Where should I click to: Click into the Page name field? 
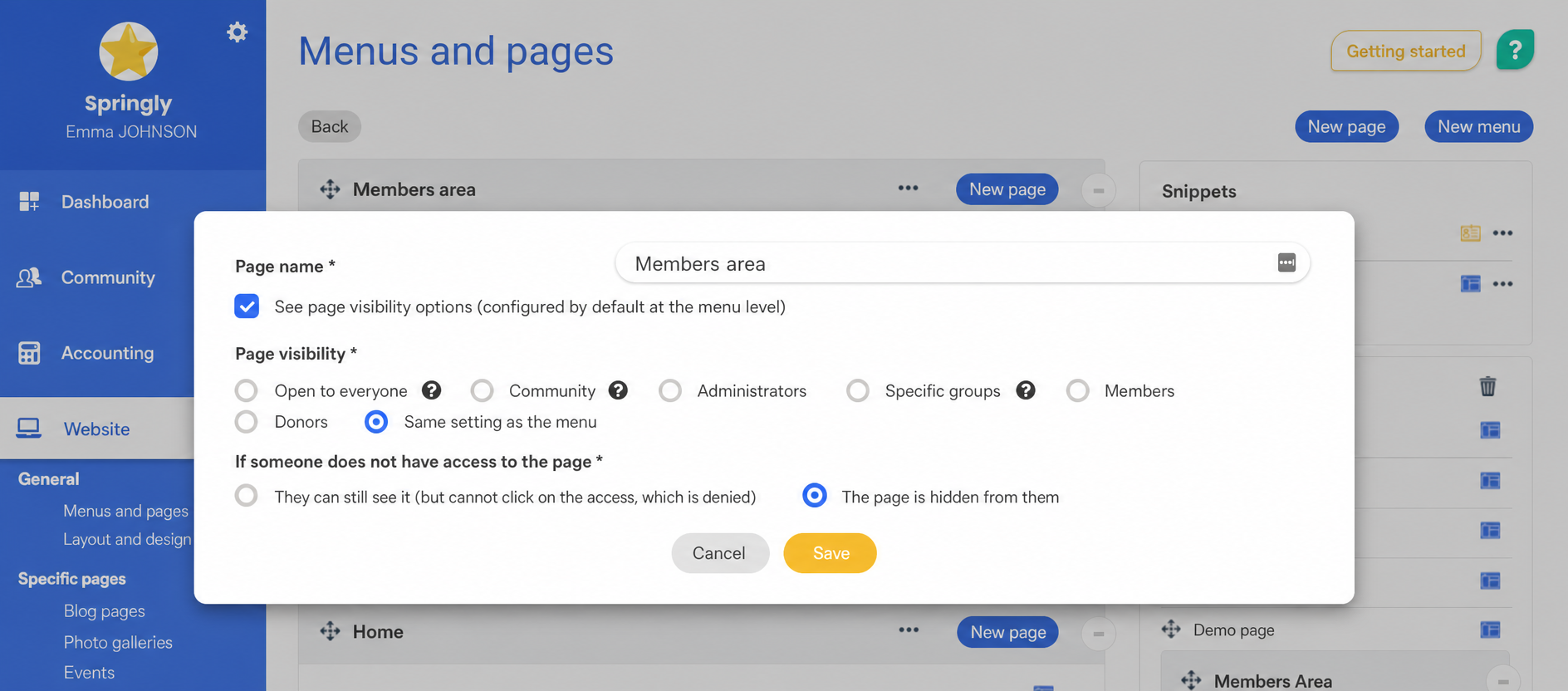963,263
